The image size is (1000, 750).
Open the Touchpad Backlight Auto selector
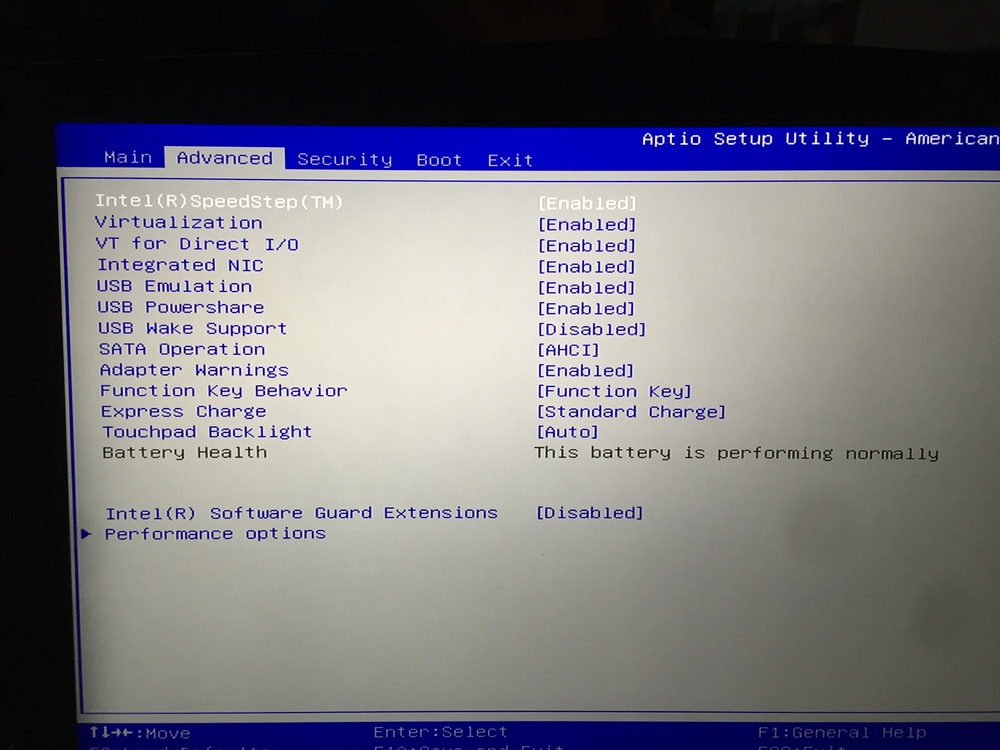click(x=567, y=432)
